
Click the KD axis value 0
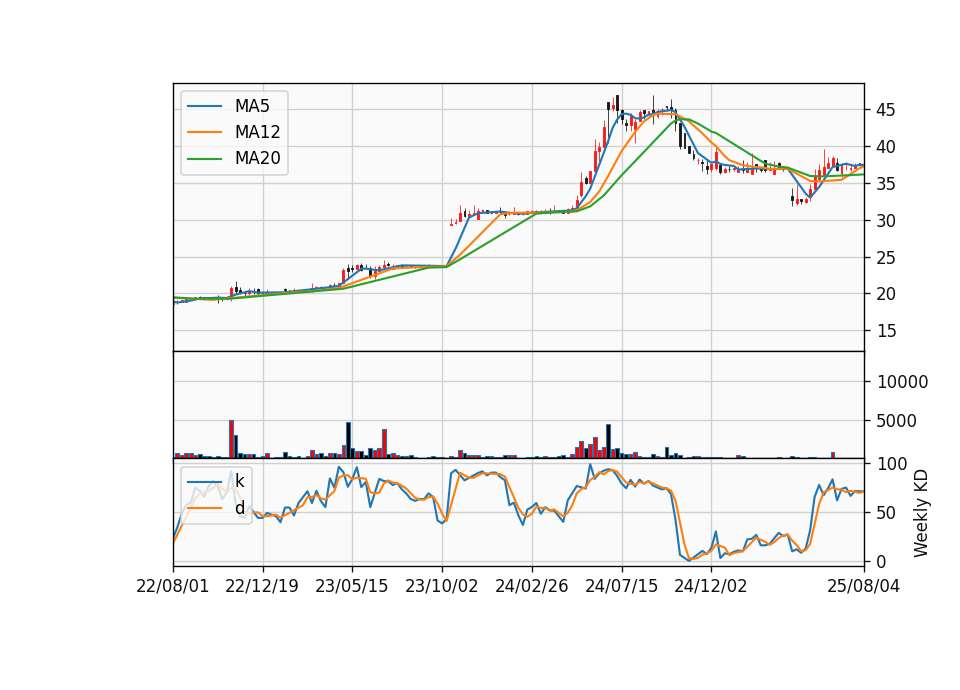point(881,561)
